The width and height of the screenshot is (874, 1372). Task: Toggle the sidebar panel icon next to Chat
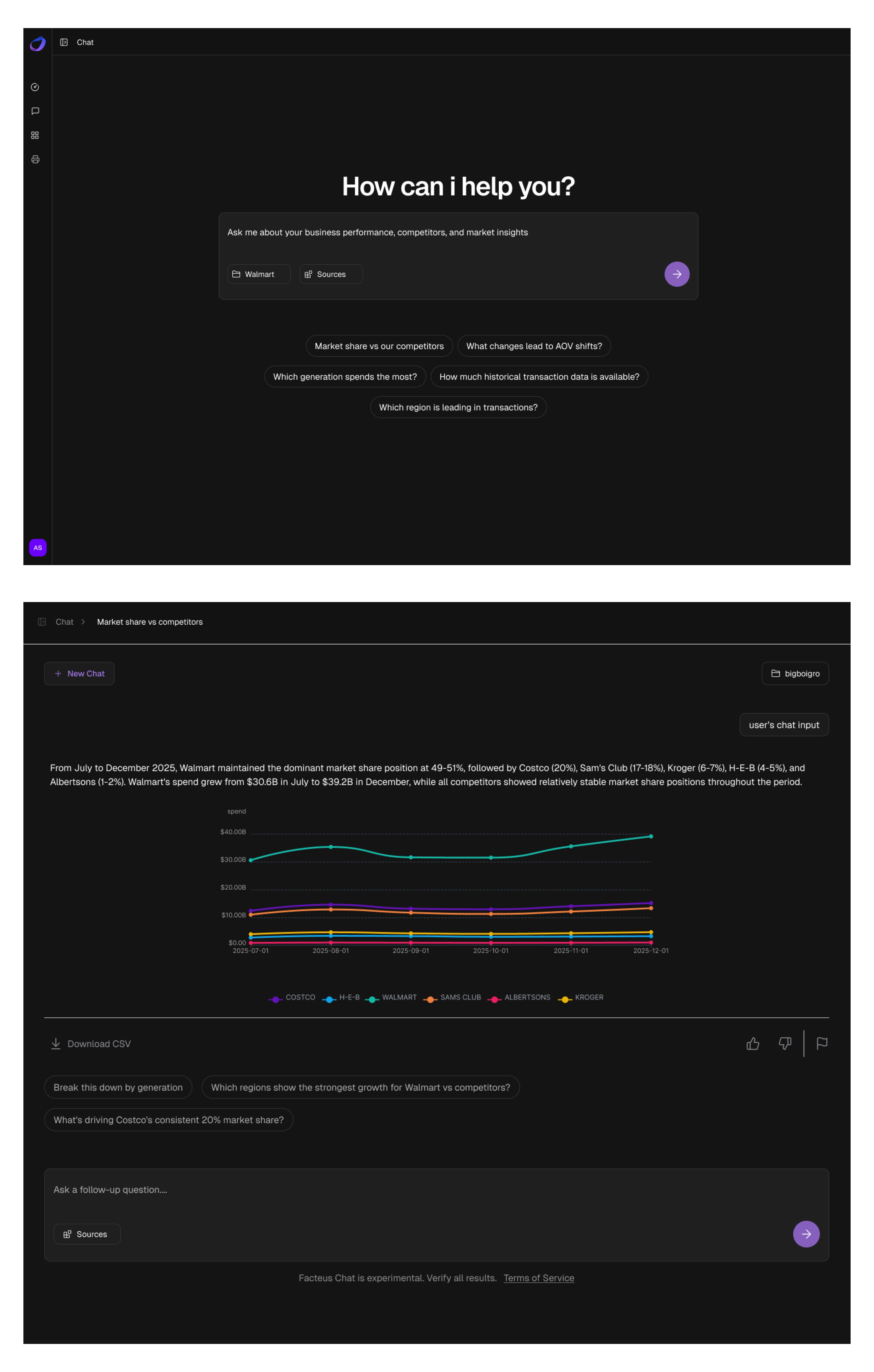(x=64, y=42)
